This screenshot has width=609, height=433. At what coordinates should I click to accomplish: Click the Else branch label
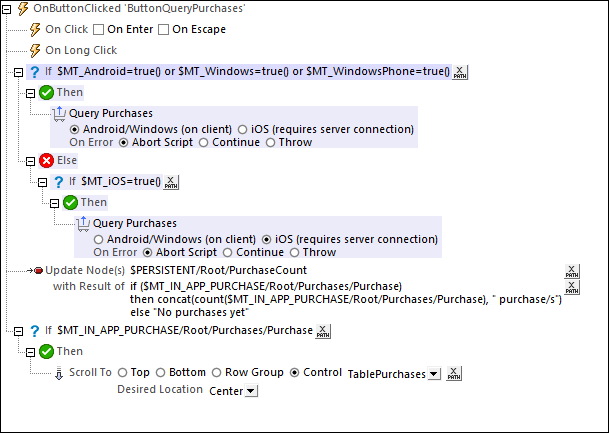67,160
